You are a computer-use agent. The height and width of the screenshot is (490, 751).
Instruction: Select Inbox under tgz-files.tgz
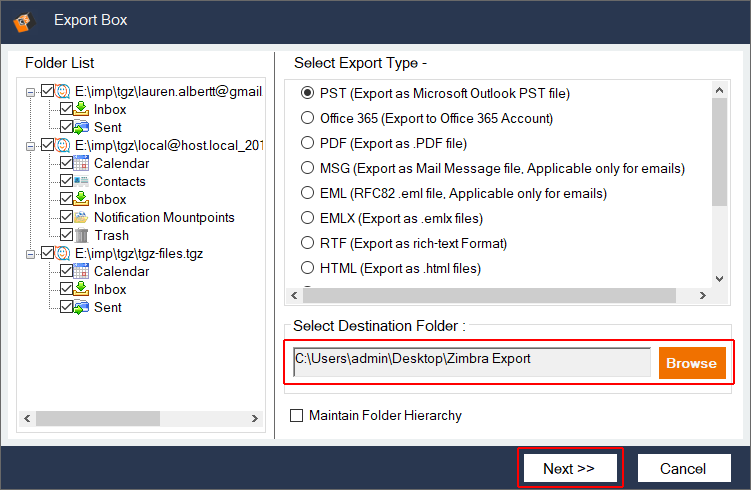110,290
